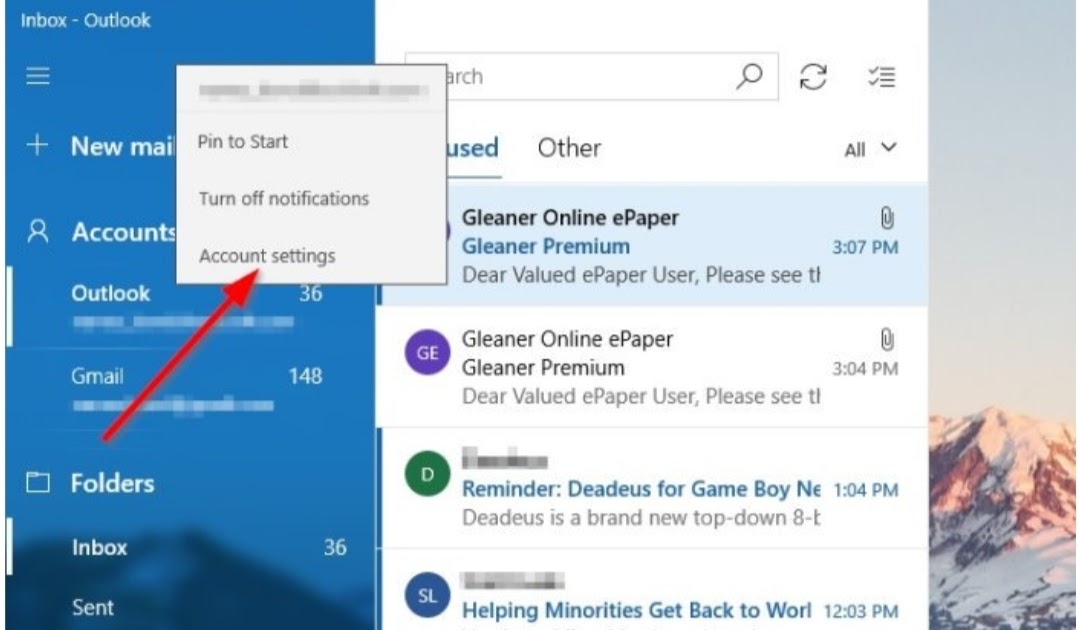
Task: Select Pin to Start in context menu
Action: coord(242,141)
